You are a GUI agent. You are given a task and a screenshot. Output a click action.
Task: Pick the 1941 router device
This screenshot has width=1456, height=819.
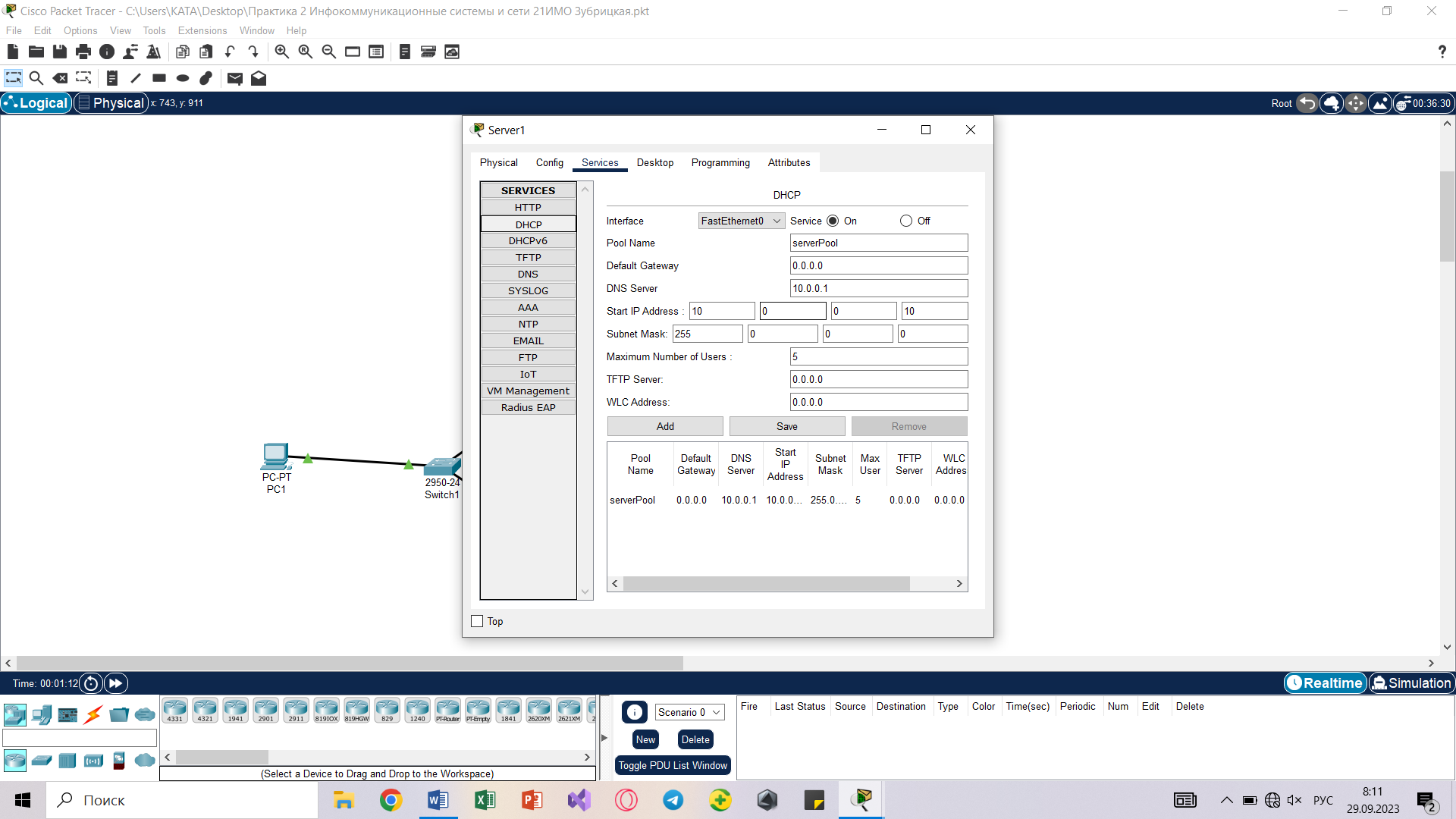(236, 711)
